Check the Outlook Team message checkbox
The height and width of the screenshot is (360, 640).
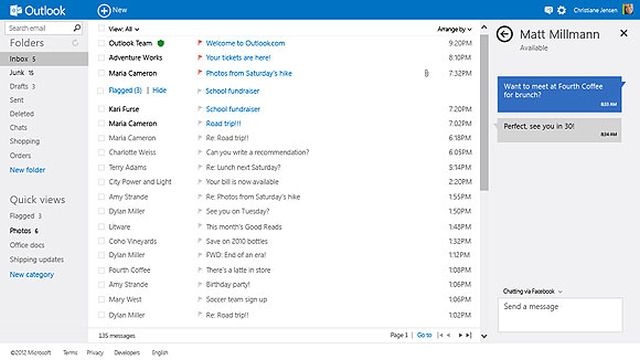[101, 43]
